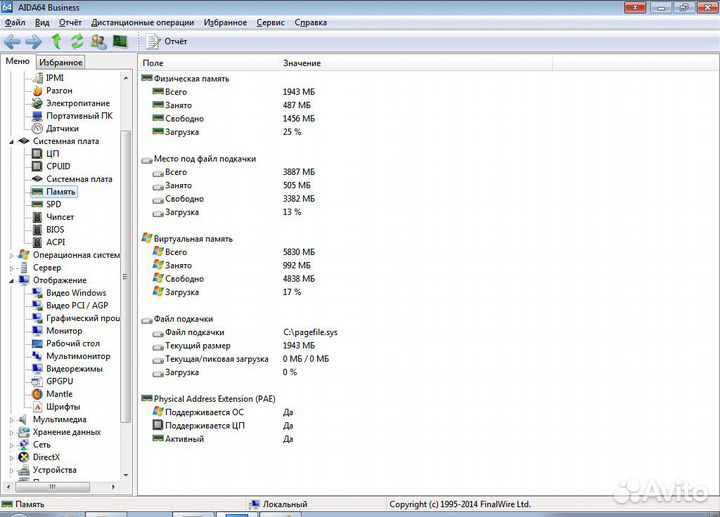The image size is (720, 517).
Task: Select the Шрифты tree item
Action: [63, 406]
